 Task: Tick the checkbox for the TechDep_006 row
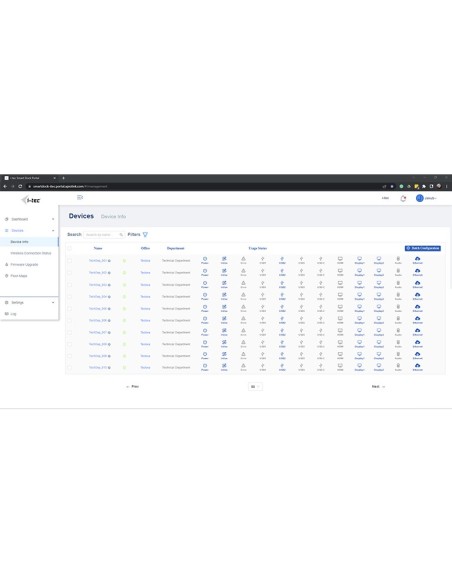click(x=70, y=320)
